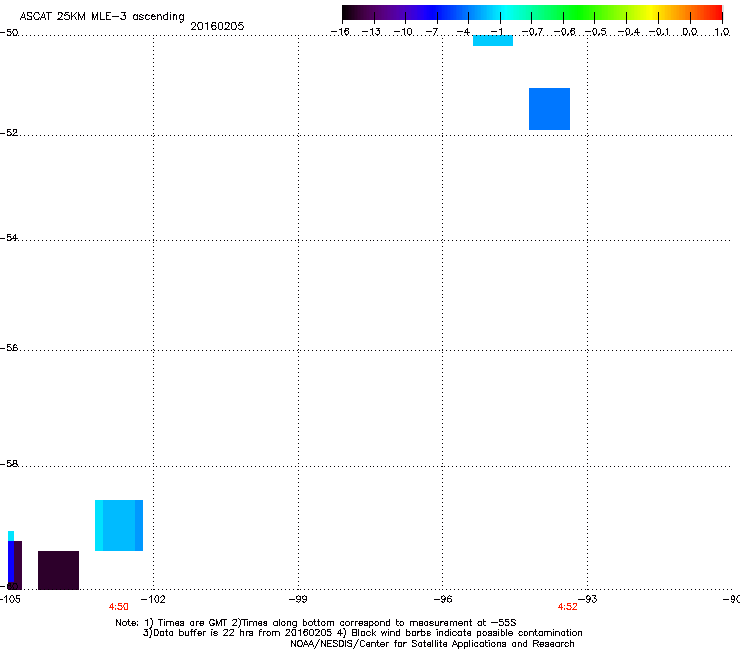Click the -52 latitude axis label
Viewport: 740px width, 650px height.
click(9, 133)
